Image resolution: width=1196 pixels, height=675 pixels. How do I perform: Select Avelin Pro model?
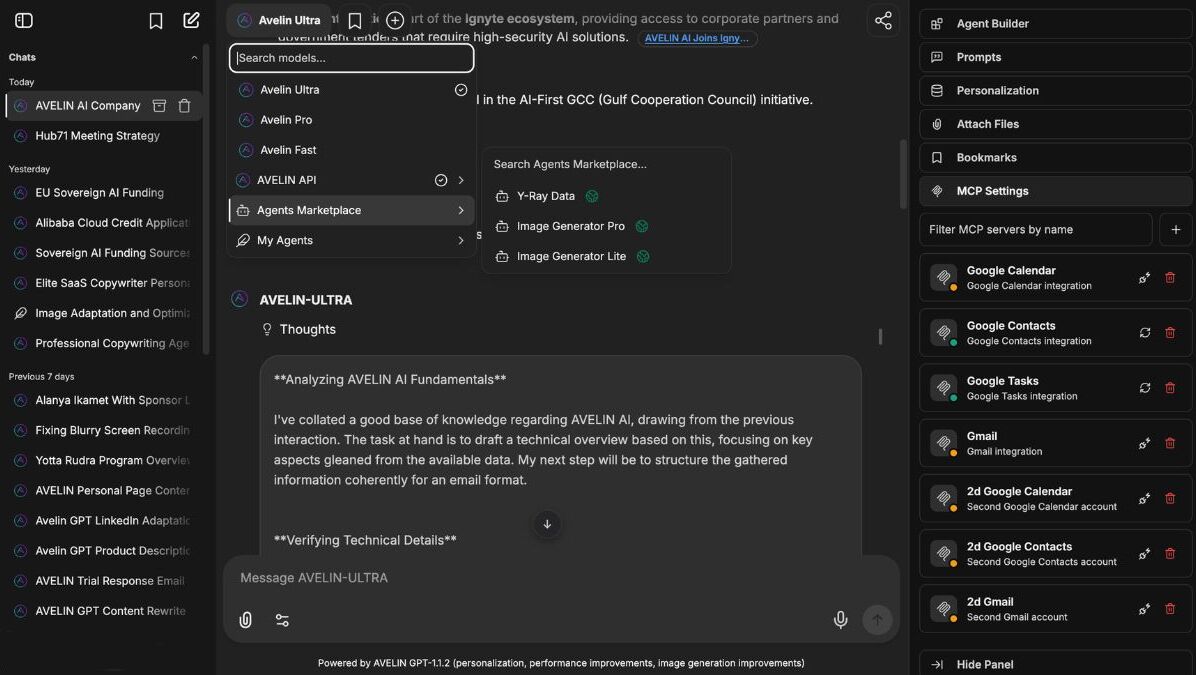pos(352,121)
